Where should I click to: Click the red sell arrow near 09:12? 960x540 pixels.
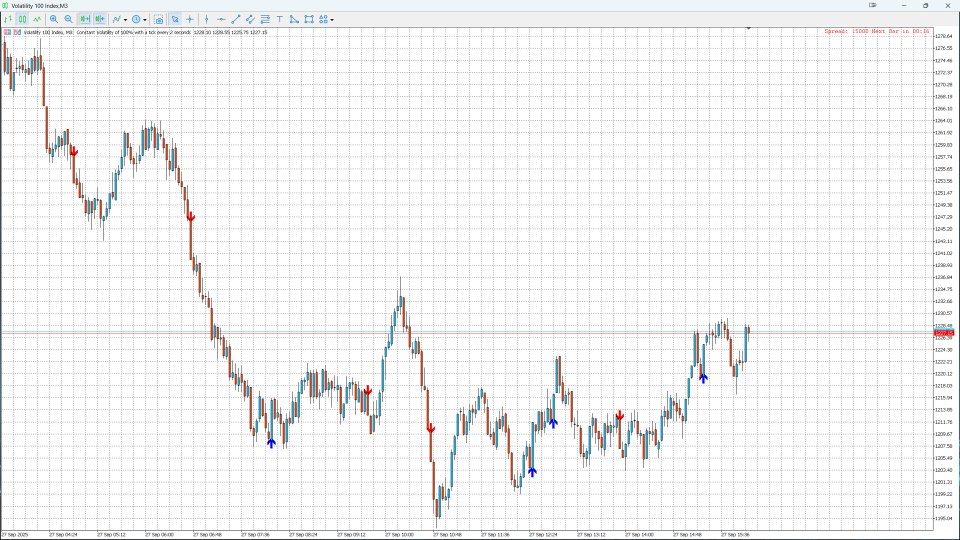click(368, 391)
